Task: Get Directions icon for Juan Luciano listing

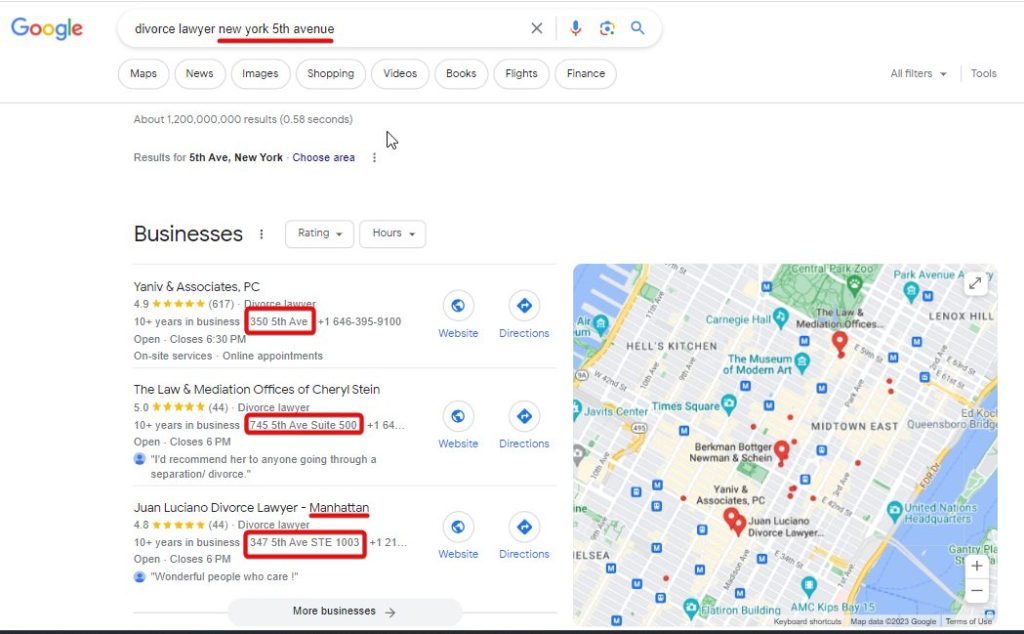Action: click(x=524, y=527)
